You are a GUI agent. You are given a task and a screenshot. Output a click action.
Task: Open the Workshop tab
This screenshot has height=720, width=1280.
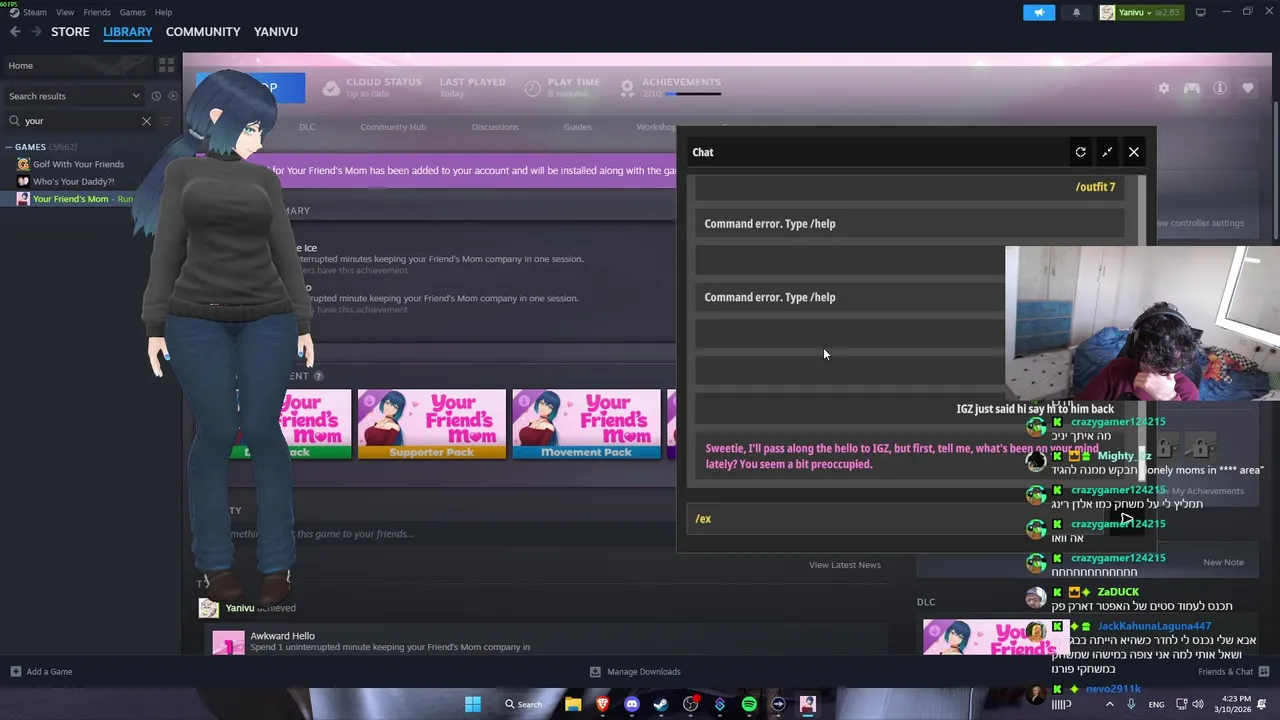click(x=656, y=127)
